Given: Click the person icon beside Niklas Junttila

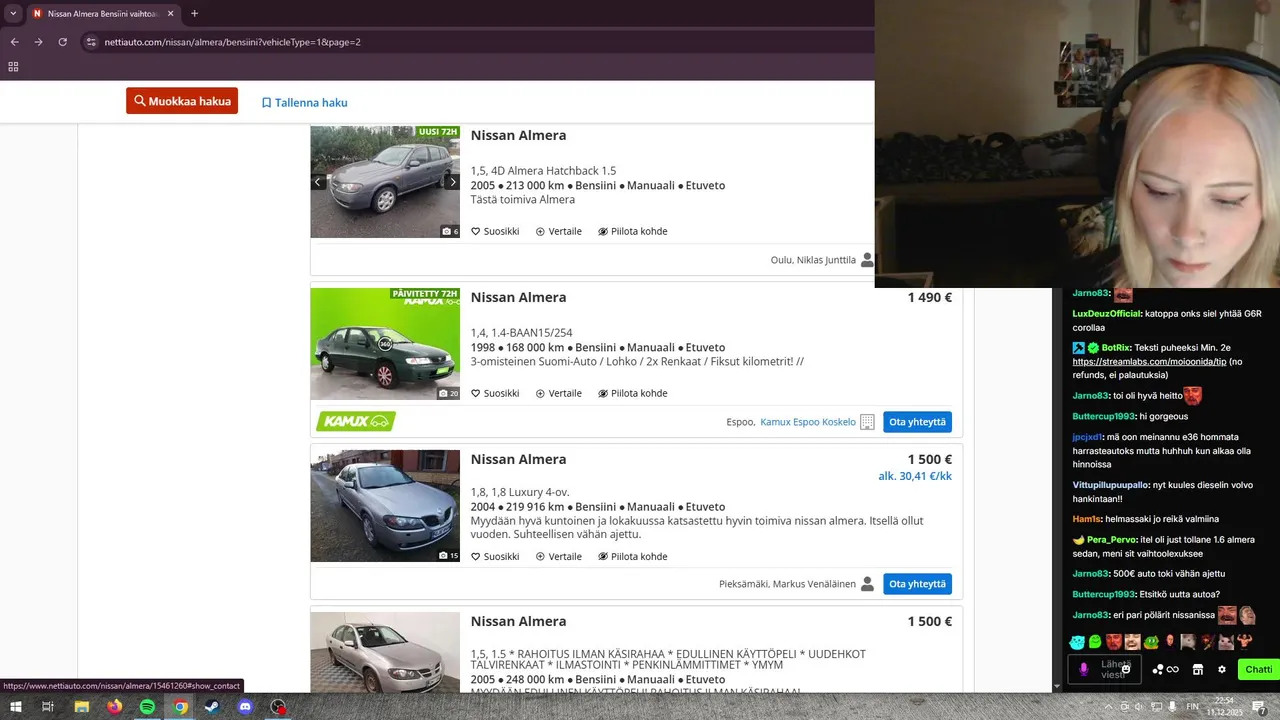Looking at the screenshot, I should tap(867, 260).
